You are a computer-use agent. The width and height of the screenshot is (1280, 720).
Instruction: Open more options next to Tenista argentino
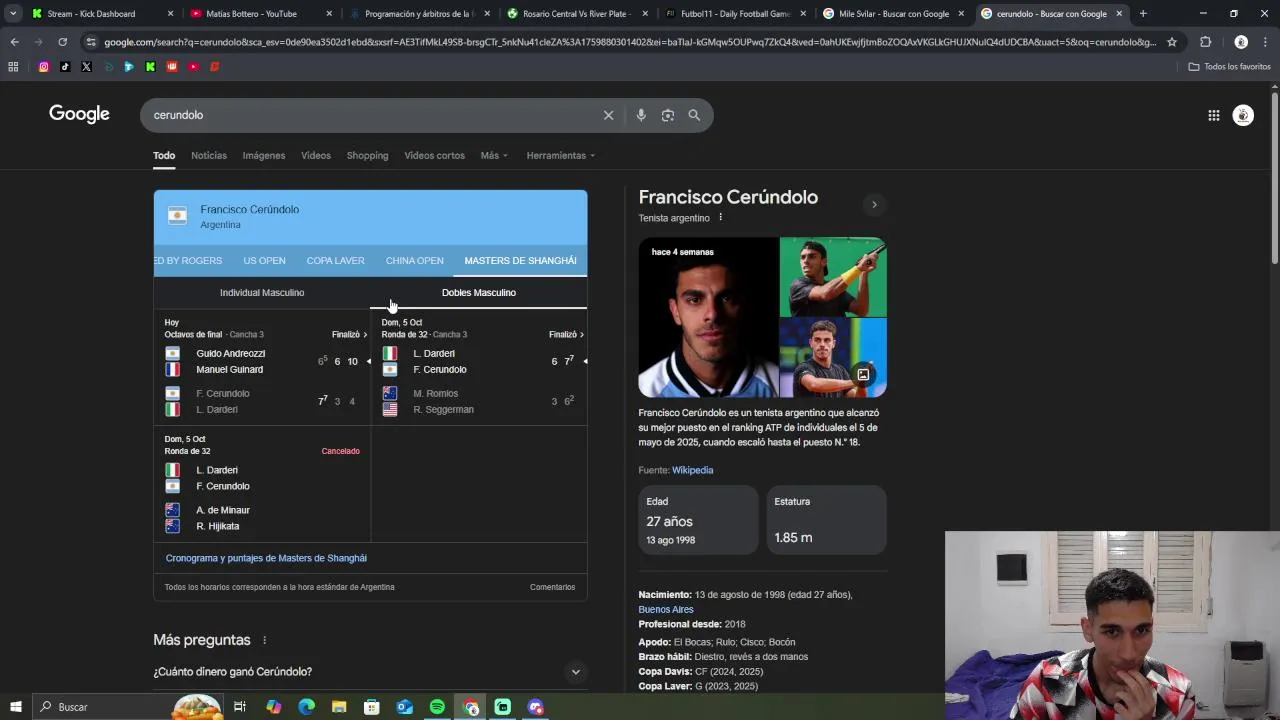tap(720, 217)
